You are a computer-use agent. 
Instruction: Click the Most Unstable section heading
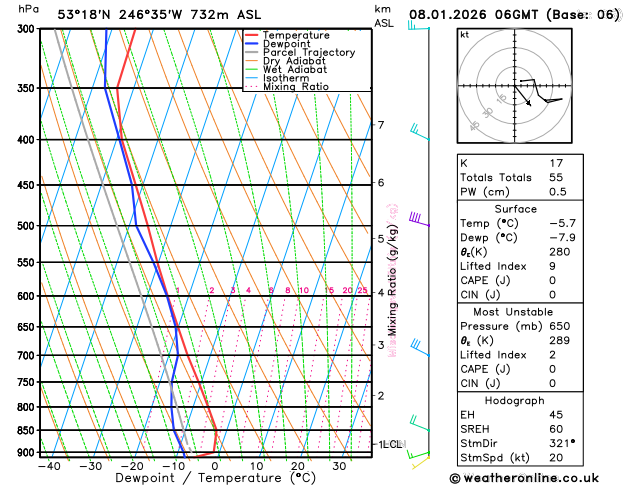(513, 312)
